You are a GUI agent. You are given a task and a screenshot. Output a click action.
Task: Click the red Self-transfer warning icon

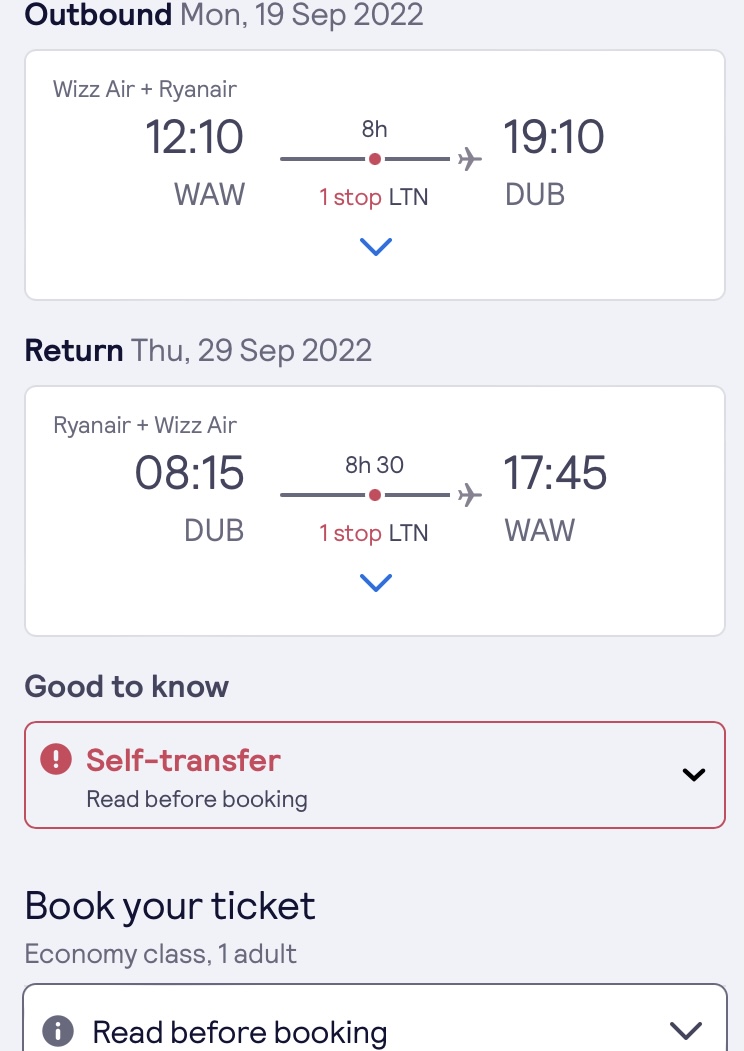[56, 759]
